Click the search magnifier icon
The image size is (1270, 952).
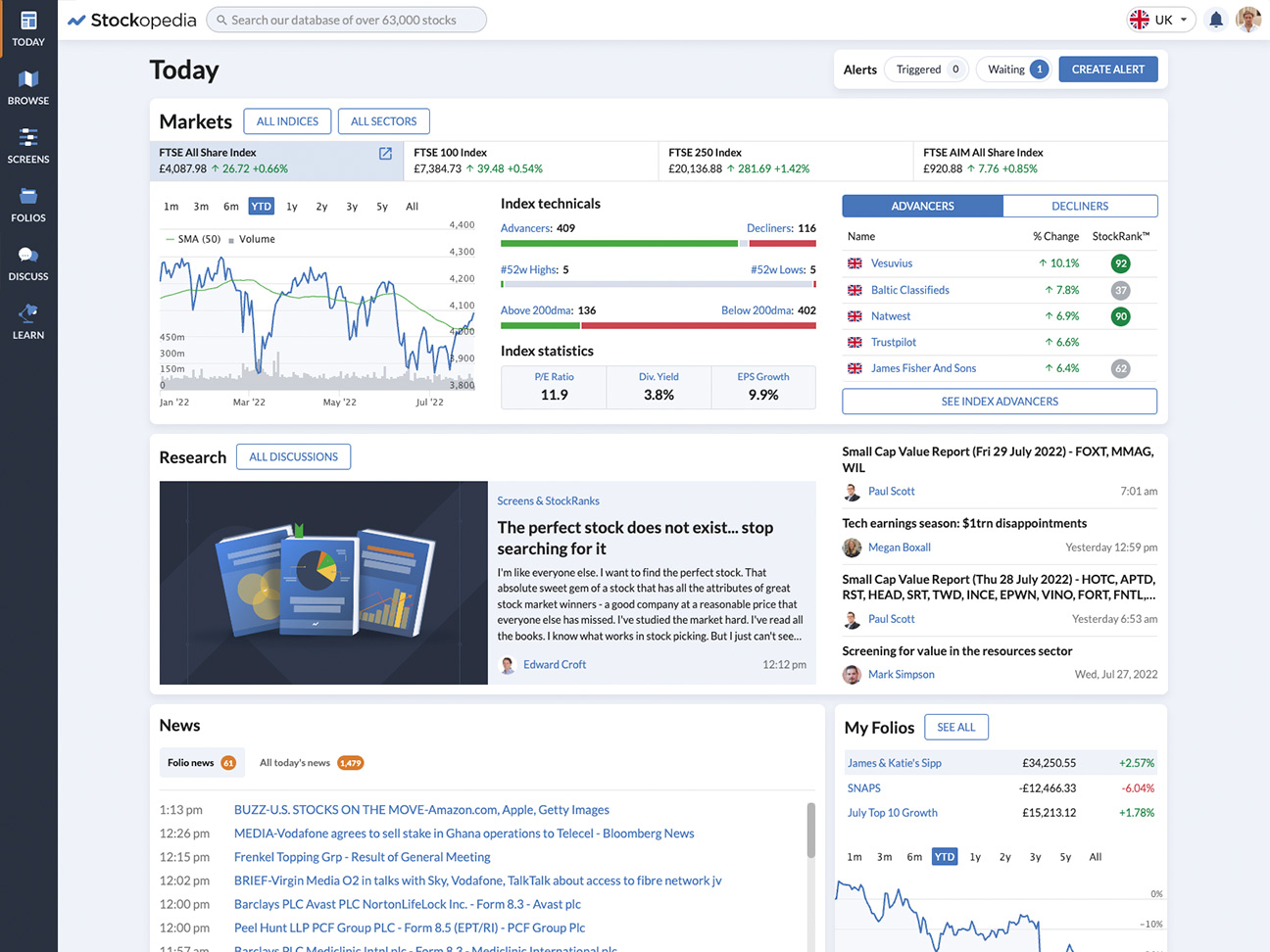pos(222,20)
